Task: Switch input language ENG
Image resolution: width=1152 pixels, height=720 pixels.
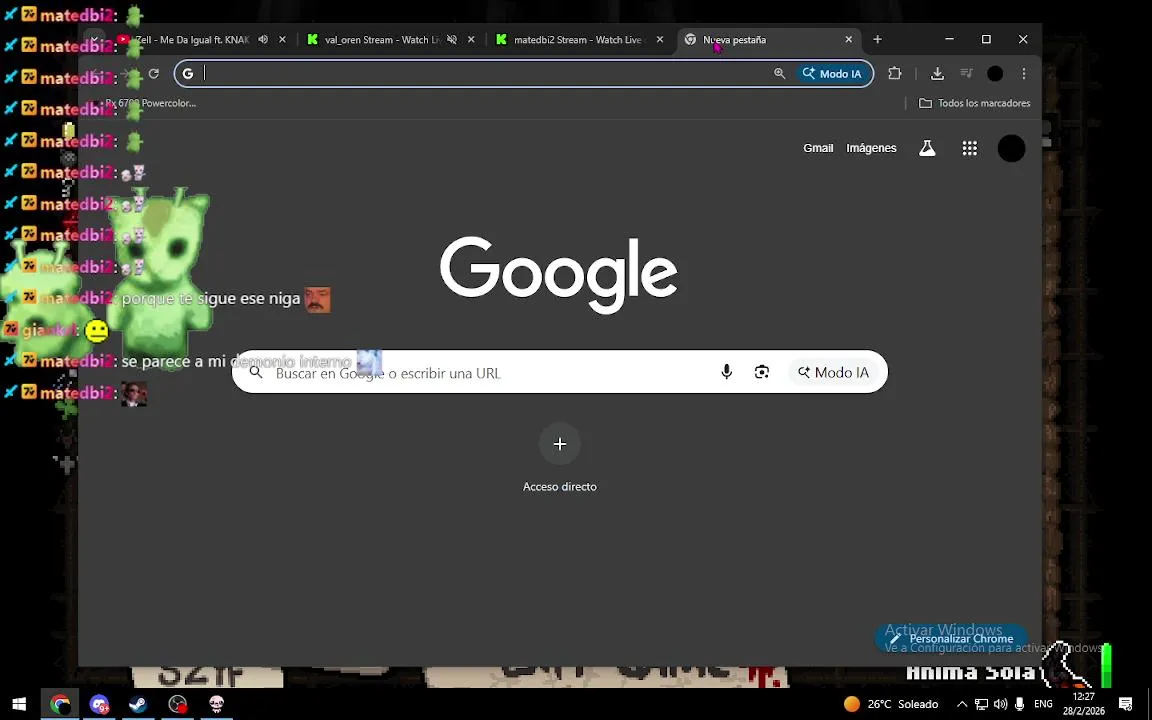Action: 1043,705
